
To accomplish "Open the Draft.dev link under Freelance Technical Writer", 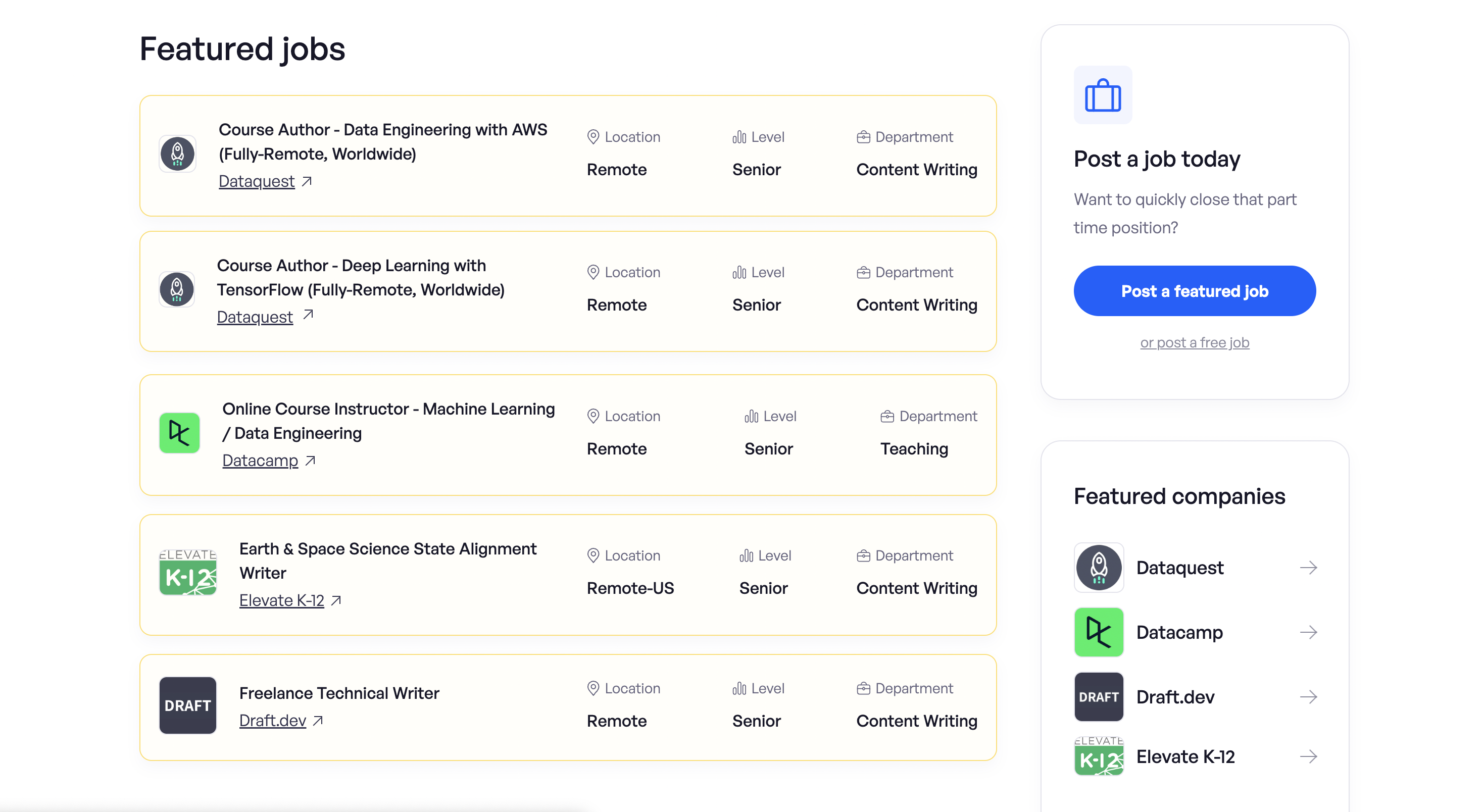I will tap(272, 721).
